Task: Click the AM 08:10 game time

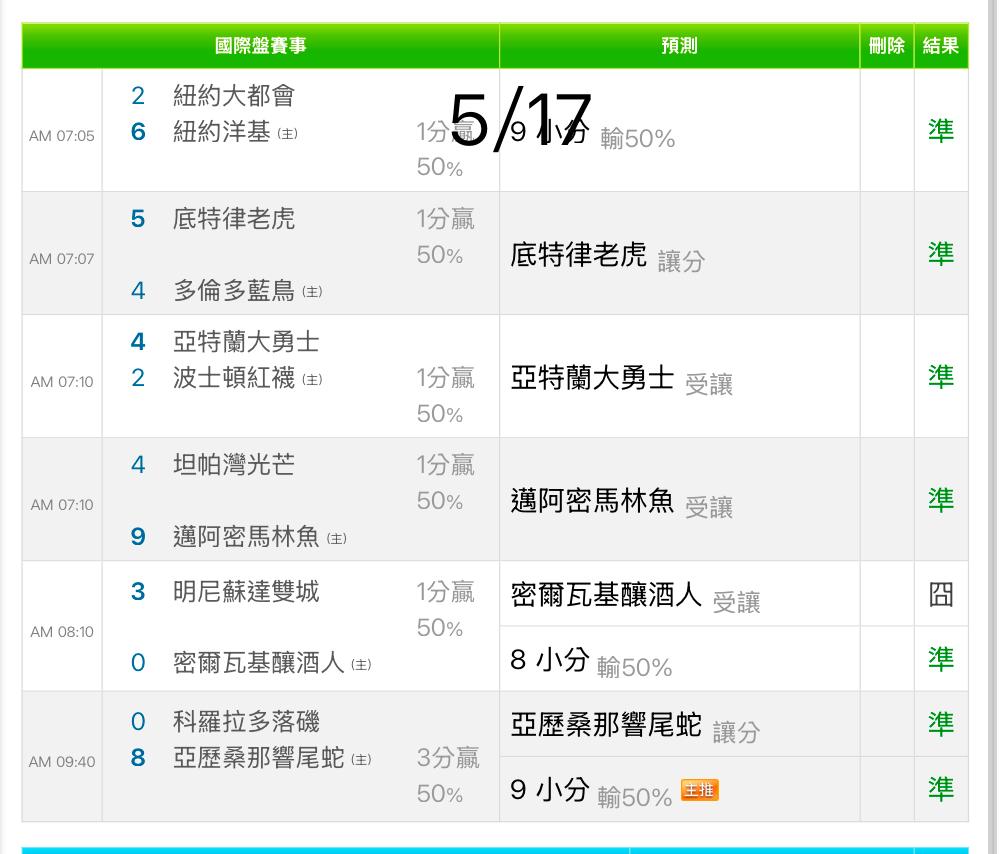Action: [x=62, y=633]
